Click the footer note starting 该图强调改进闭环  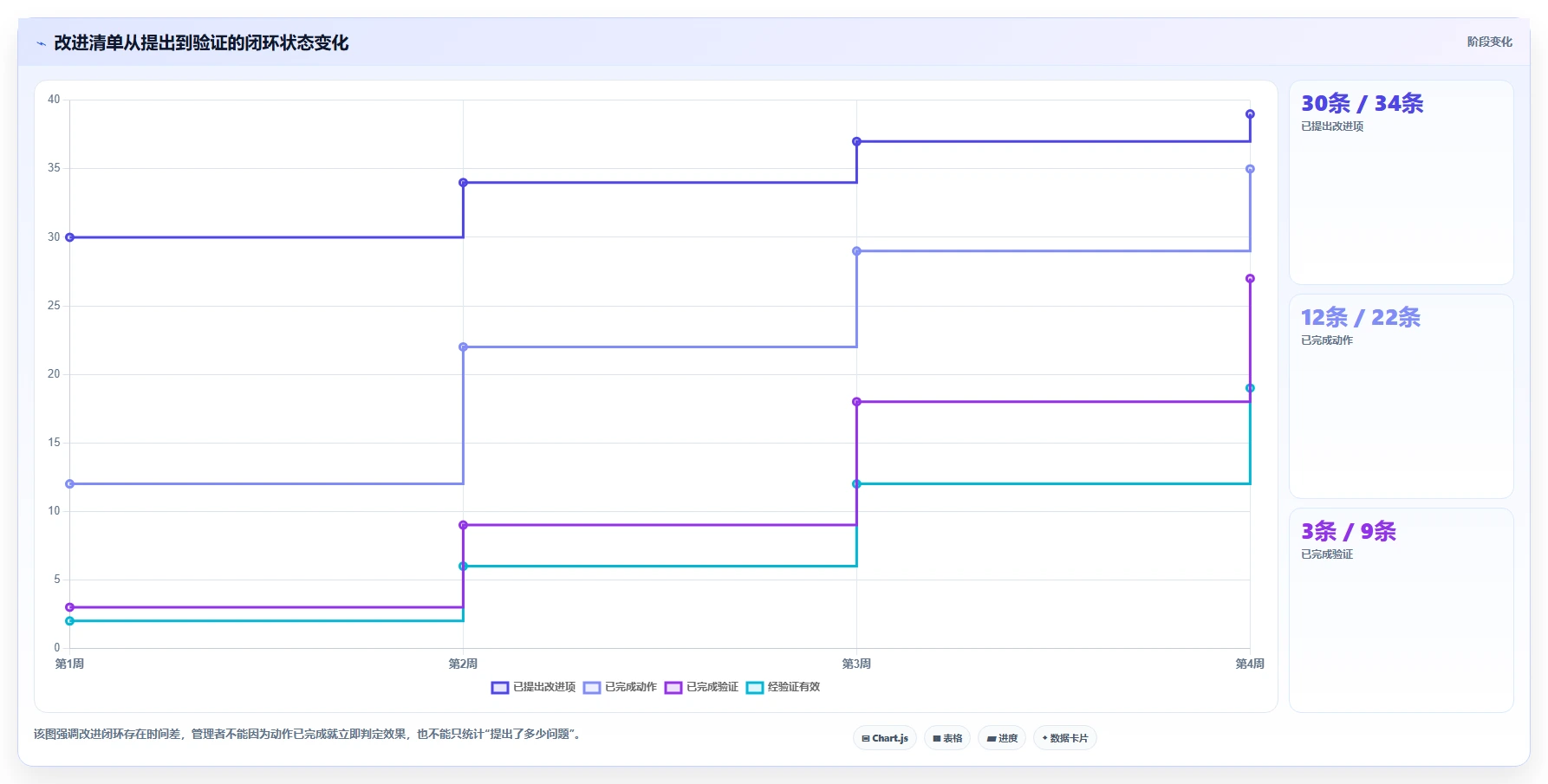pos(309,734)
